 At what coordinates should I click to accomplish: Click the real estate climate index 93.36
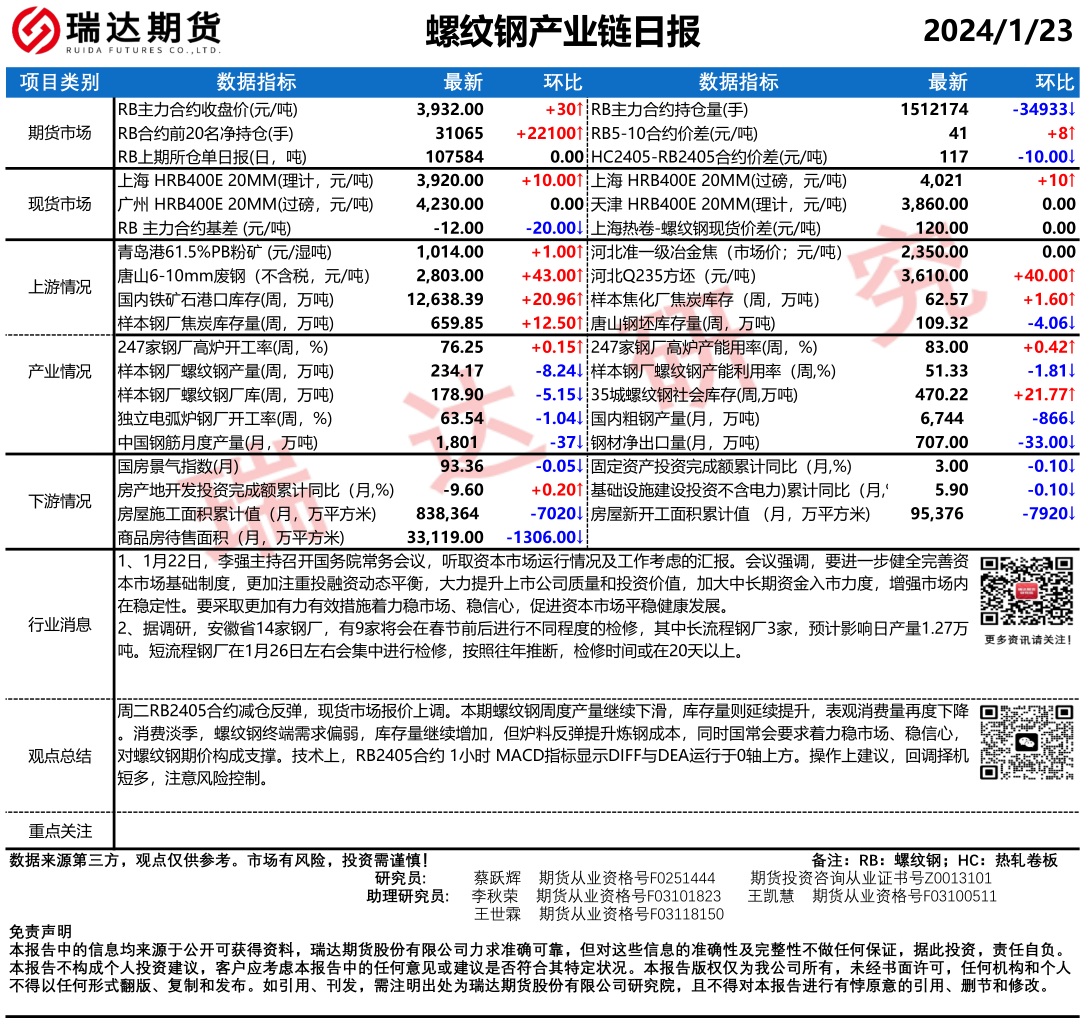[x=462, y=466]
